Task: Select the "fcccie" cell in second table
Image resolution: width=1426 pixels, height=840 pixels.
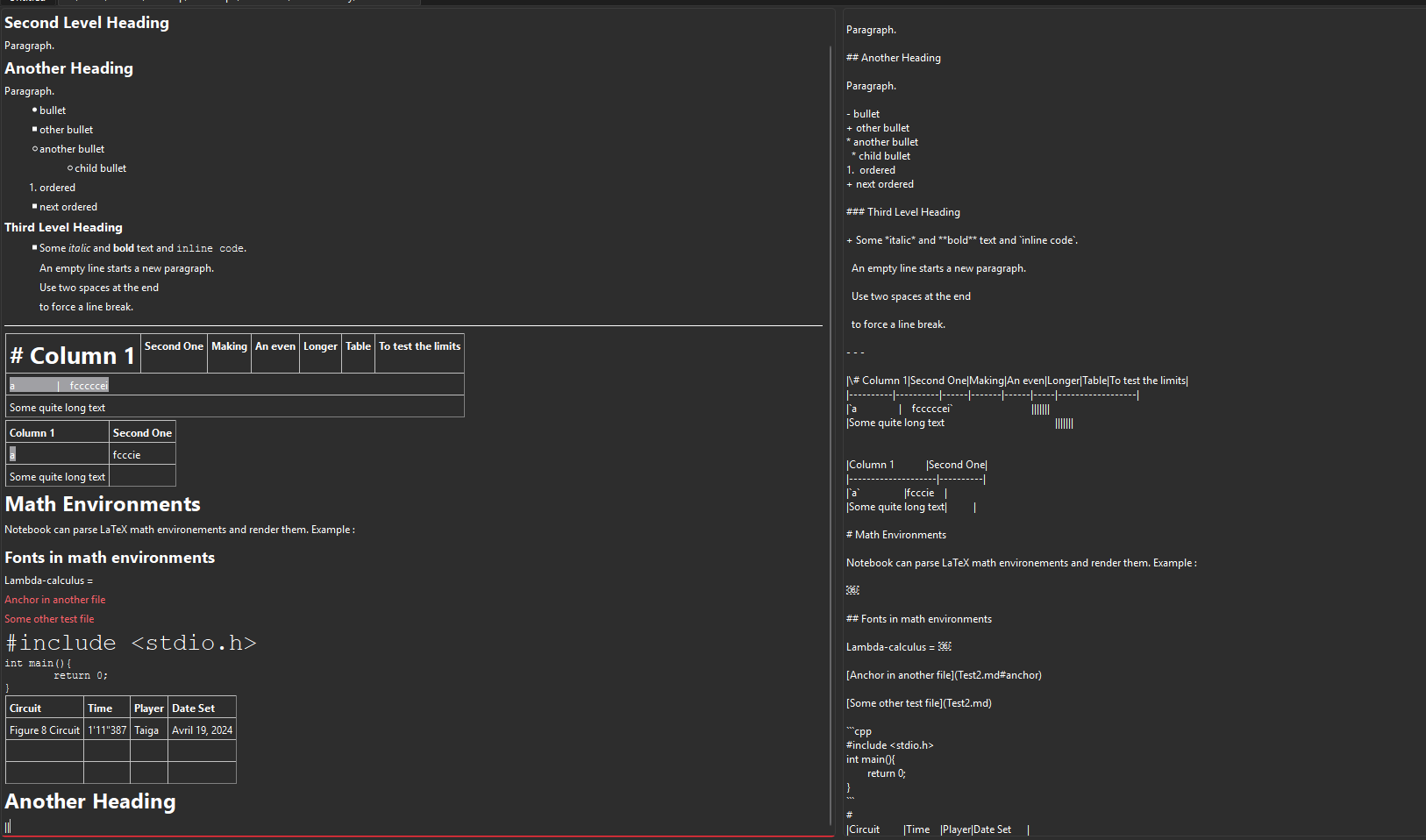Action: pyautogui.click(x=127, y=455)
